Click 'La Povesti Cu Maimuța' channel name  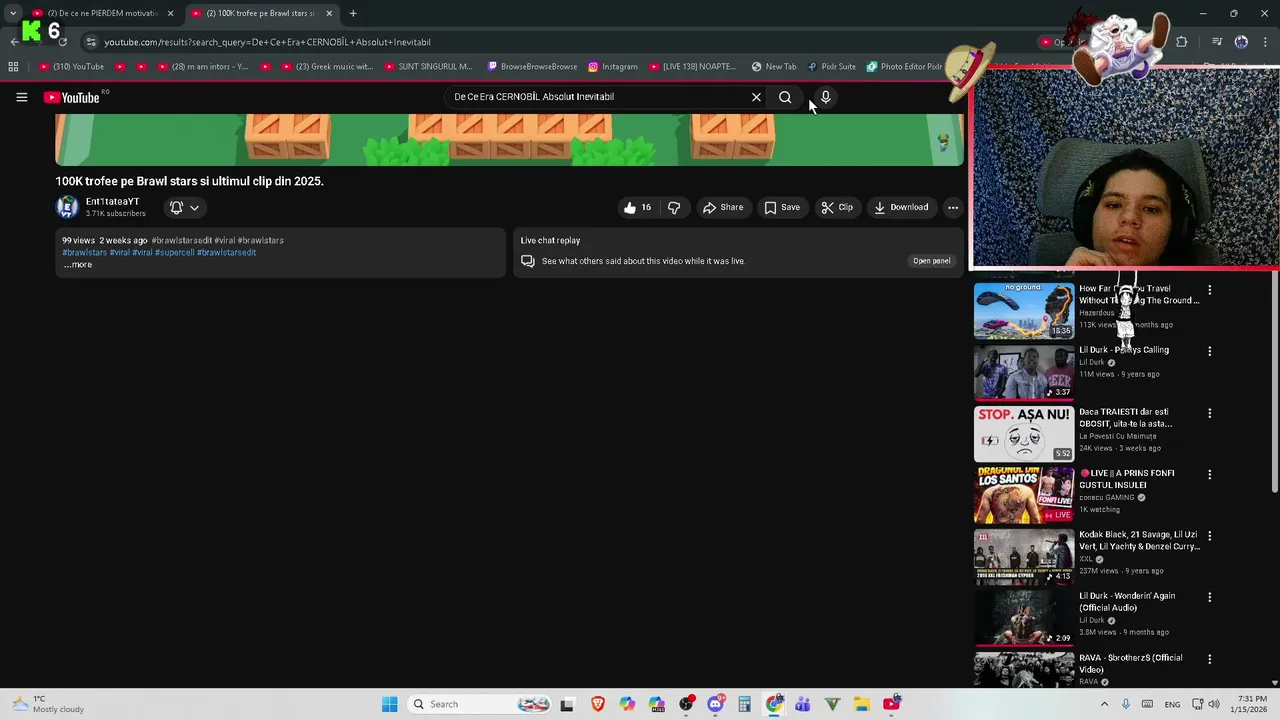click(x=1117, y=436)
